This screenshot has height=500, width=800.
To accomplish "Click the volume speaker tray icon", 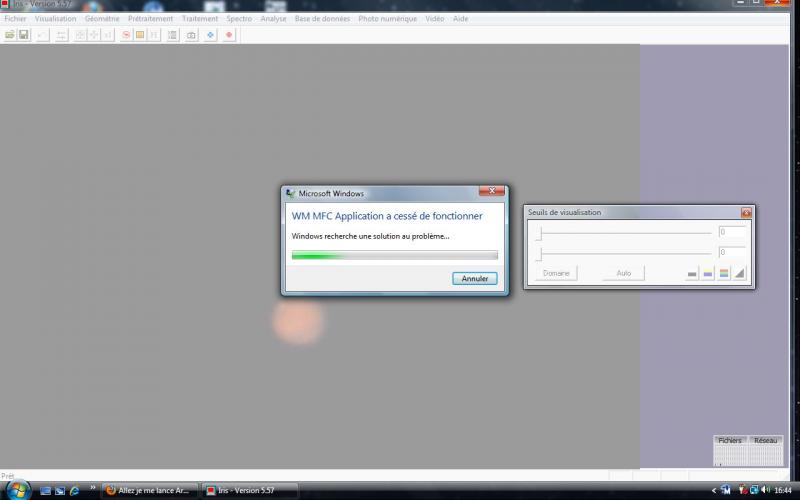I will coord(765,490).
